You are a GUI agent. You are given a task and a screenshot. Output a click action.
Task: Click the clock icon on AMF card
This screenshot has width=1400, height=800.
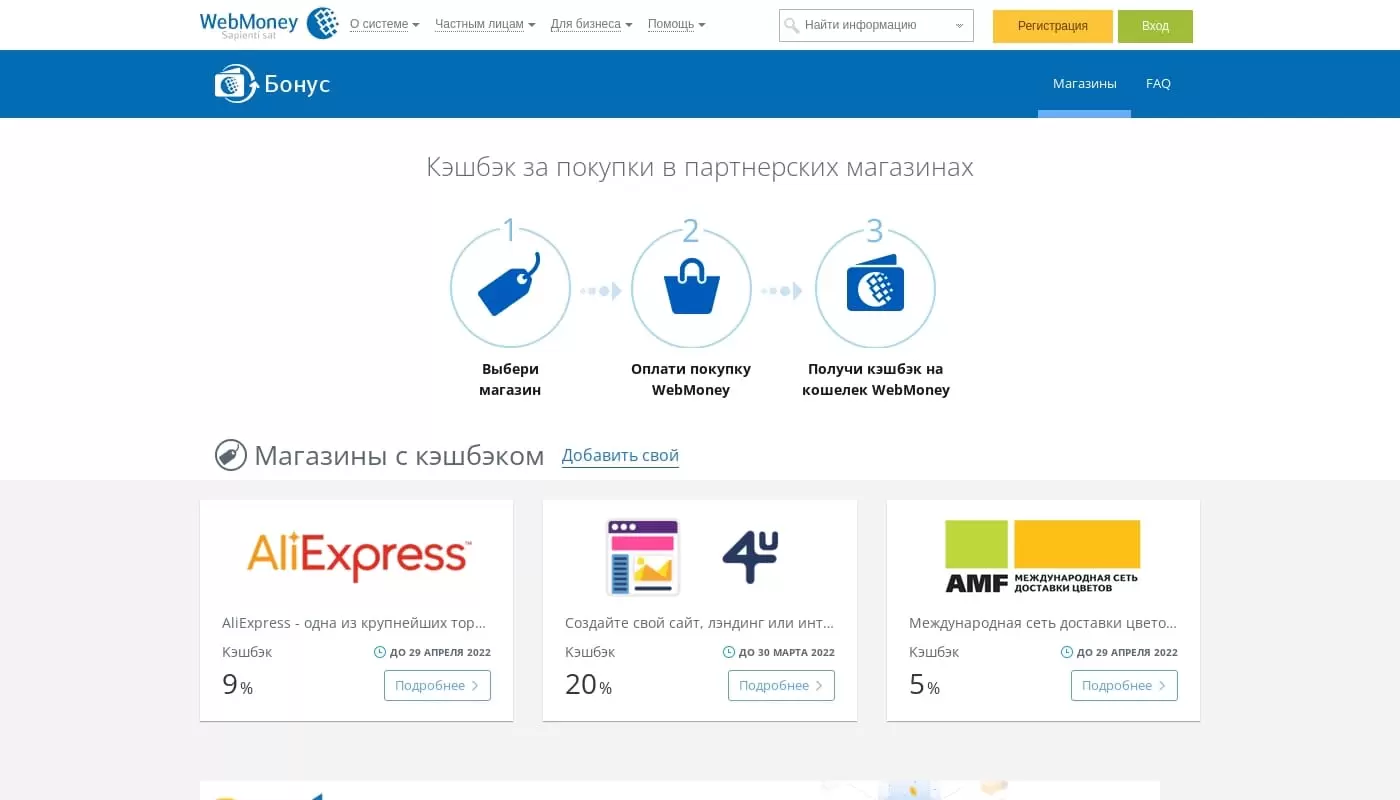[x=1067, y=652]
